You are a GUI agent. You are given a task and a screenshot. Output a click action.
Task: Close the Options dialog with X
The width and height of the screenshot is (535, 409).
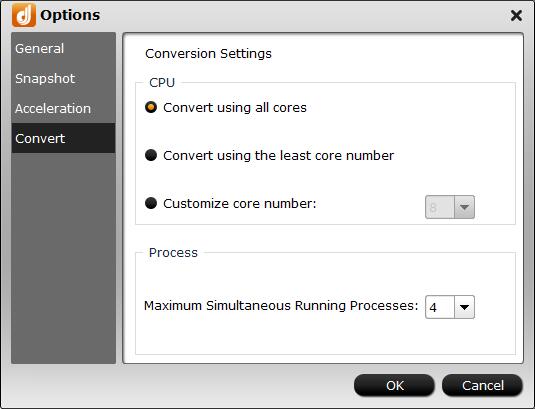(516, 15)
